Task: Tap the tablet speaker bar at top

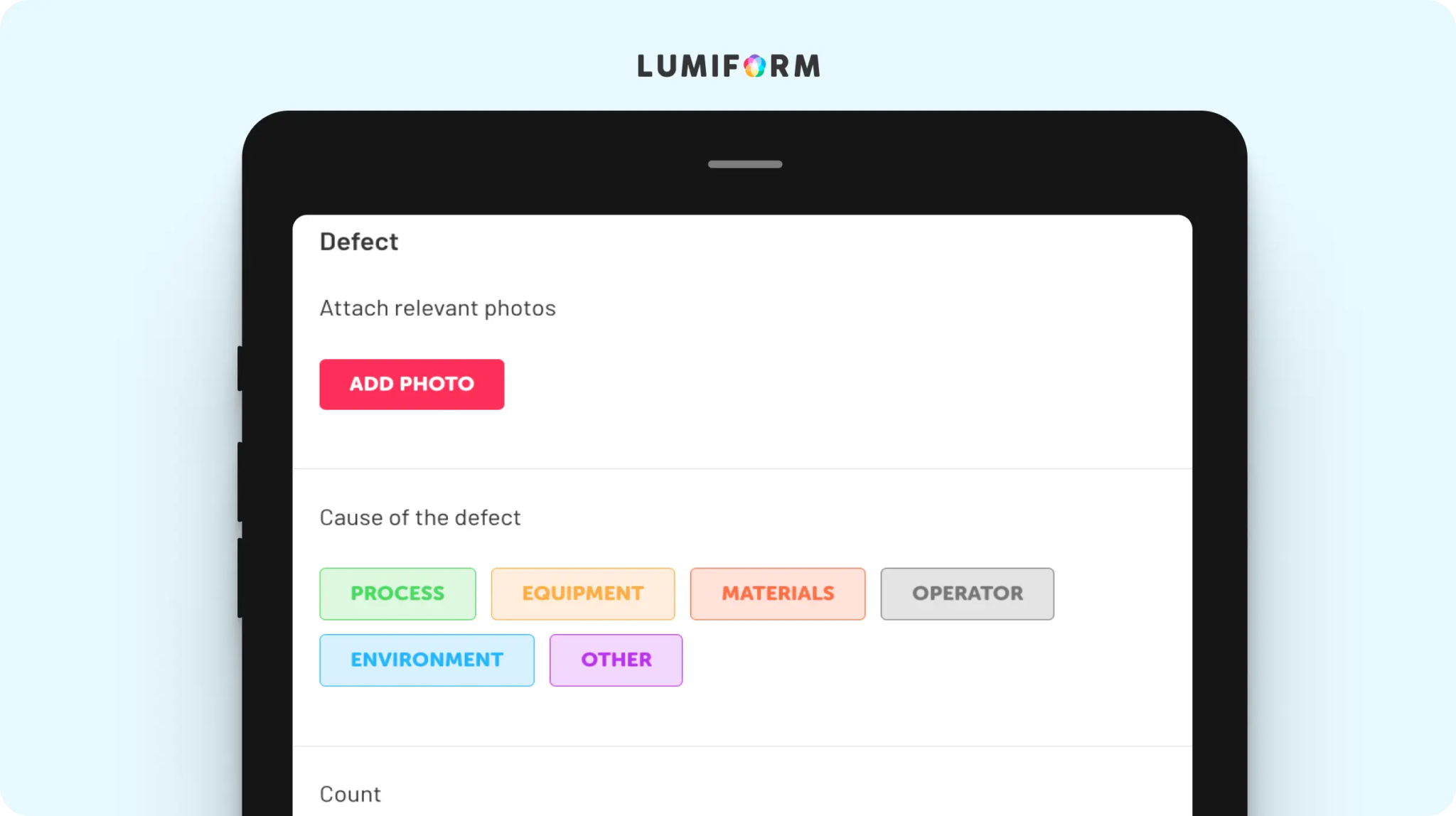Action: click(x=745, y=164)
